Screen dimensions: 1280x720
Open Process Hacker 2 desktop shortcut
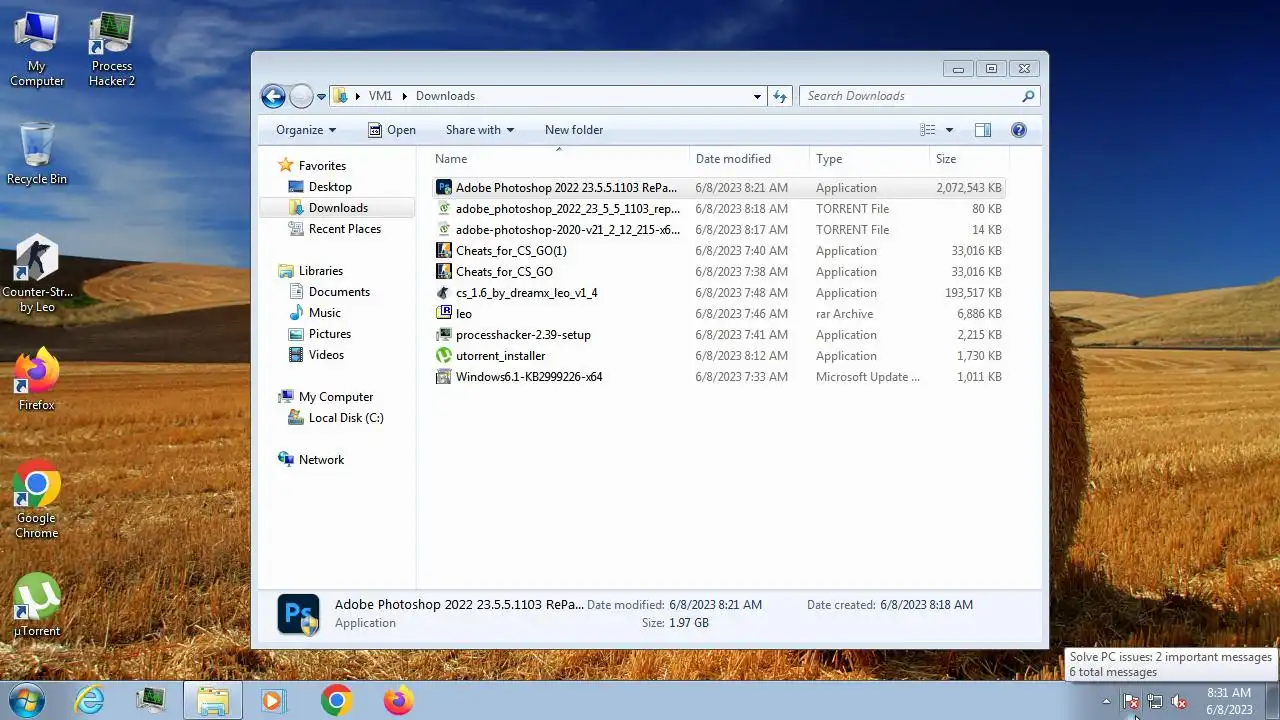(111, 50)
